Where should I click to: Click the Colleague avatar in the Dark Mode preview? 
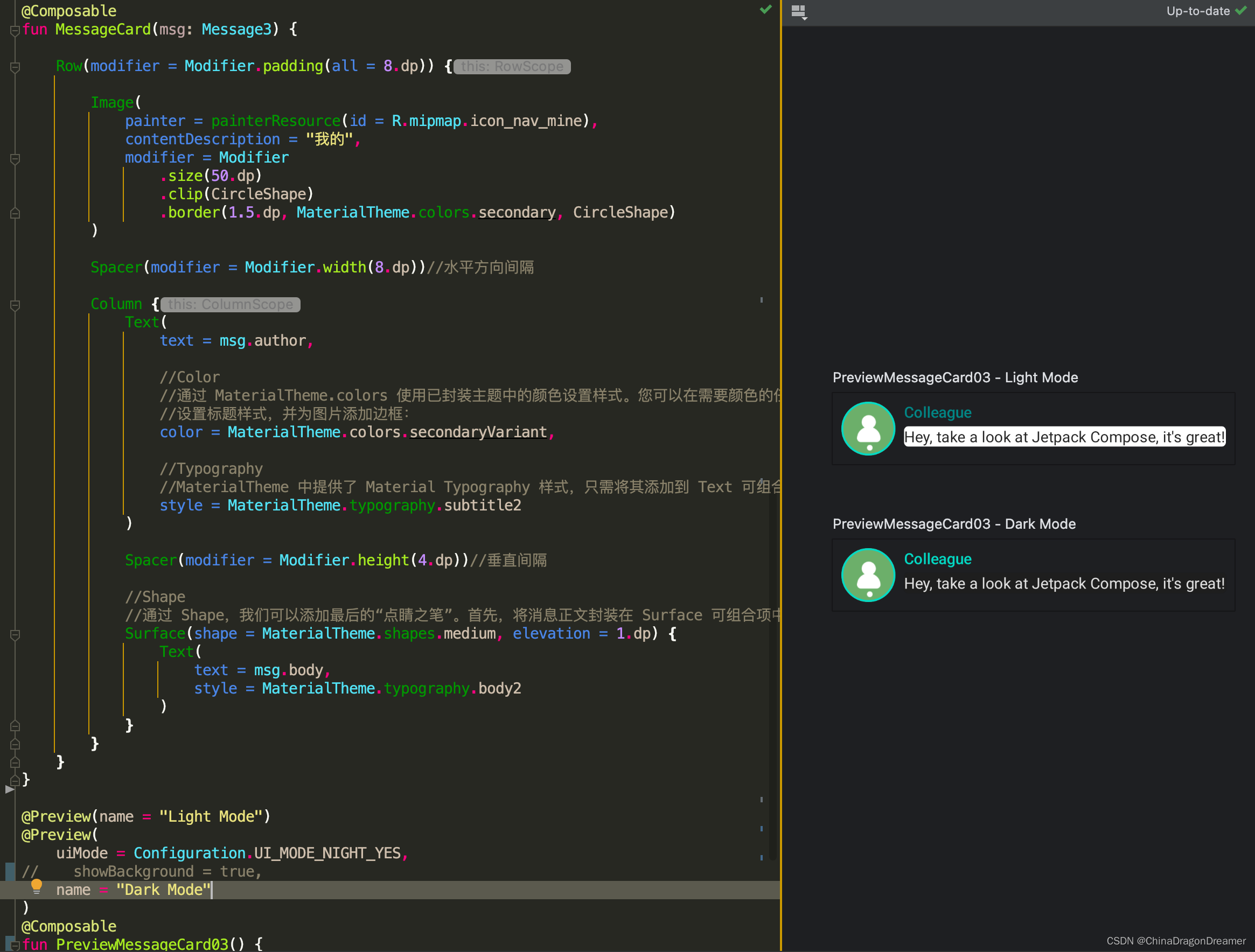pyautogui.click(x=868, y=575)
